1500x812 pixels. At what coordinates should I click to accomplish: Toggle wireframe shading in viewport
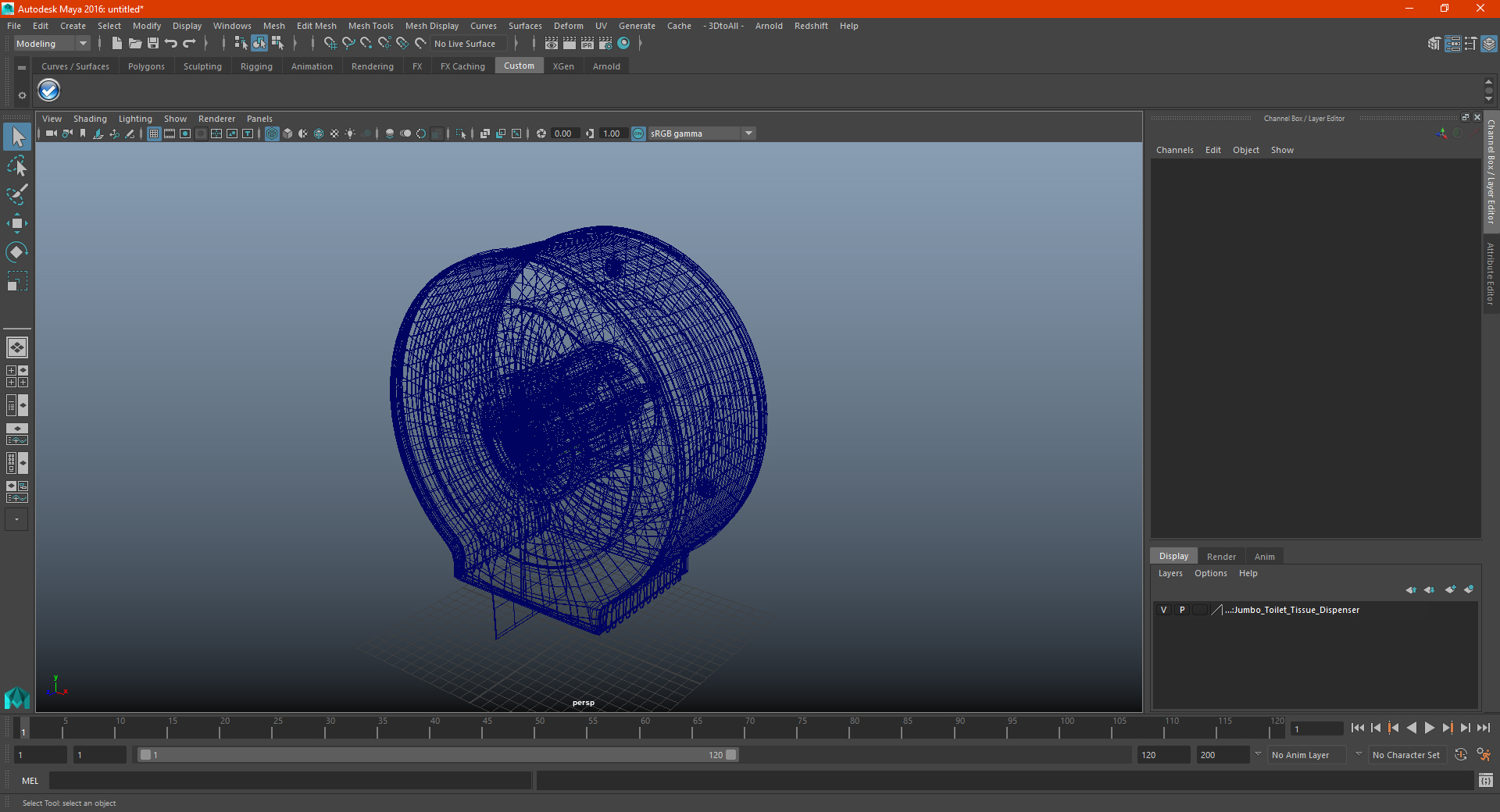coord(272,134)
